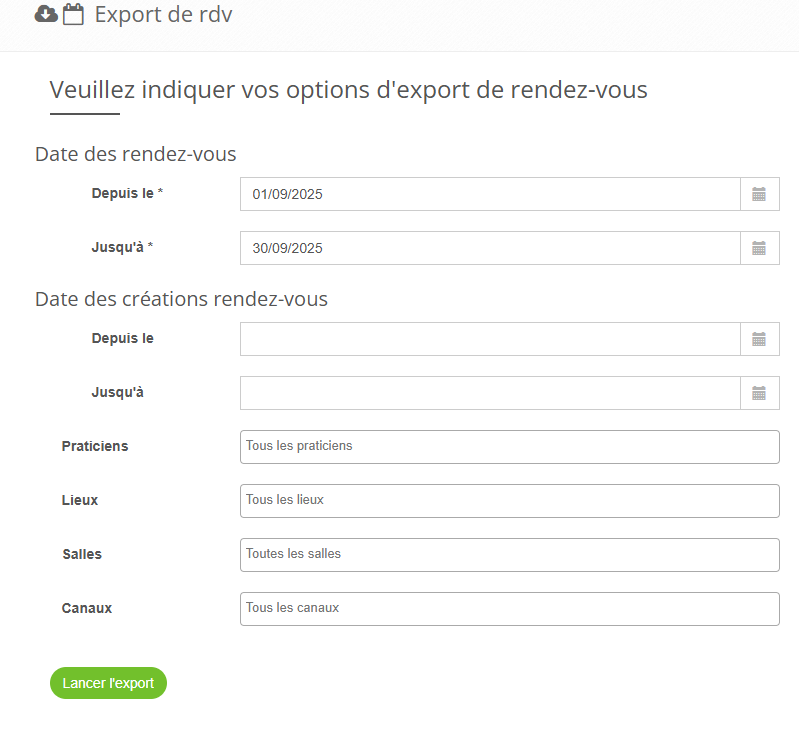
Task: Open the Tous les lieux selector
Action: (509, 501)
